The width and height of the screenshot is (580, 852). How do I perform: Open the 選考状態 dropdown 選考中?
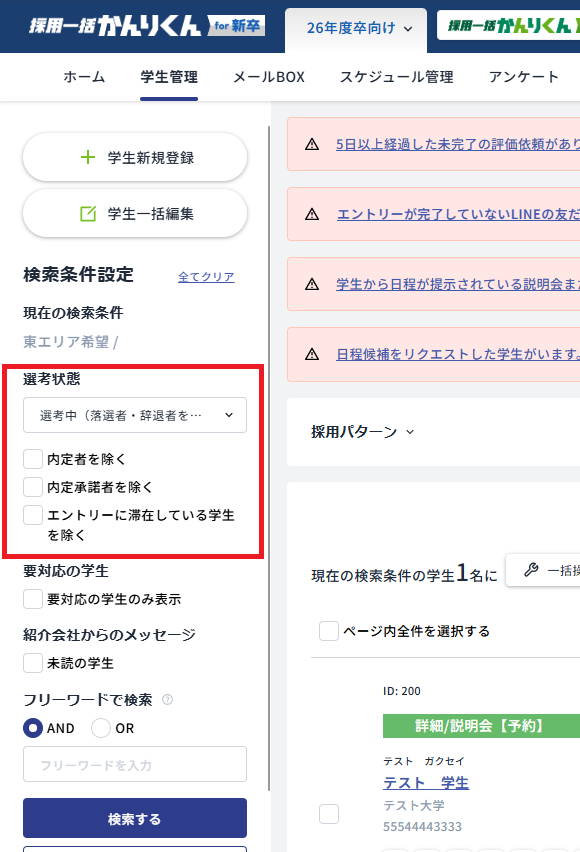click(135, 415)
